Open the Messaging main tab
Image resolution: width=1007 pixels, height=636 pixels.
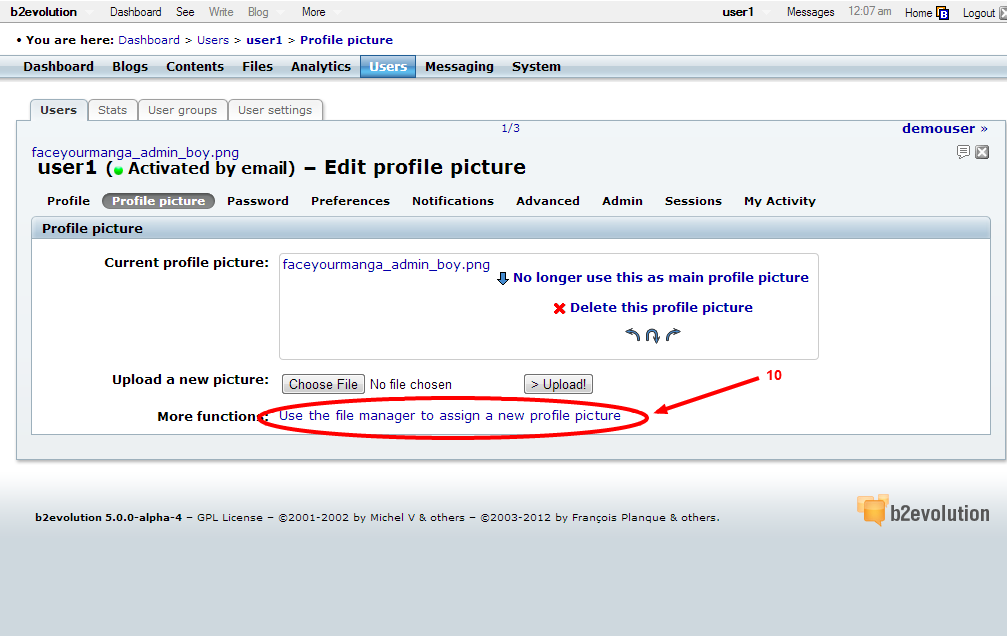coord(459,66)
